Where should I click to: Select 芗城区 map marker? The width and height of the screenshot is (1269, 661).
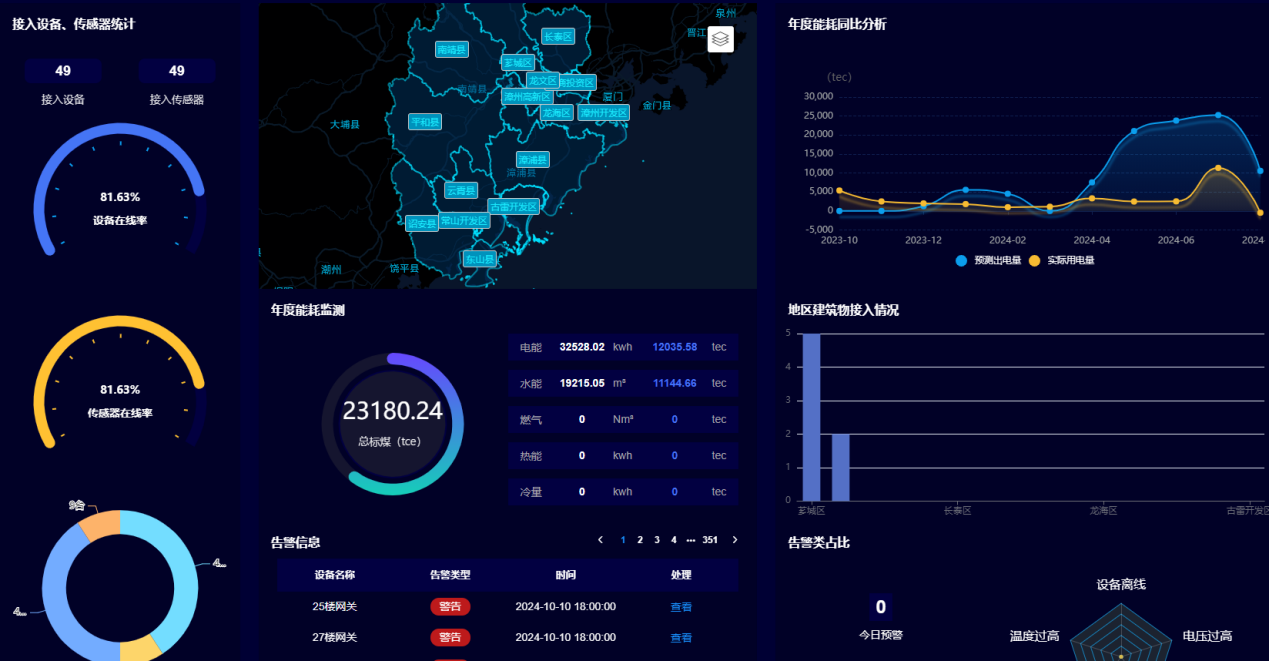(518, 62)
